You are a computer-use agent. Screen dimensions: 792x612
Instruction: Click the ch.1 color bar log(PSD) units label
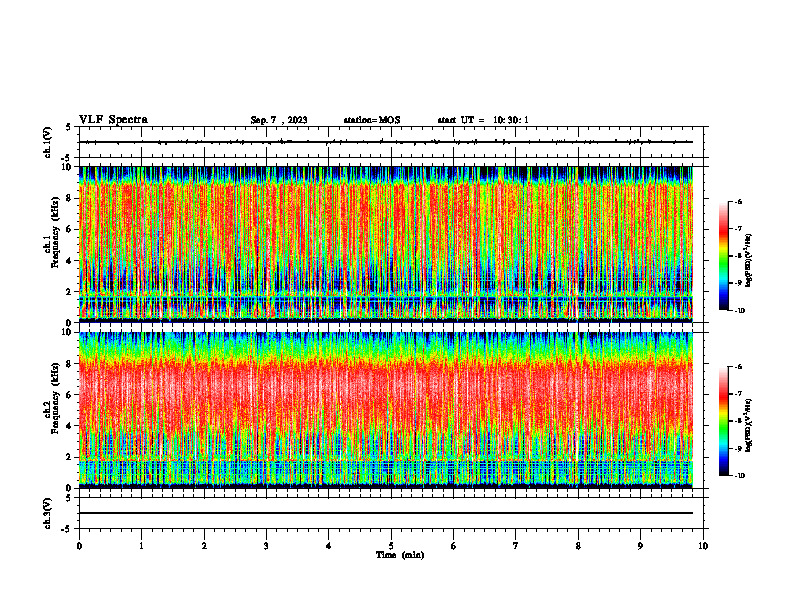coord(749,261)
